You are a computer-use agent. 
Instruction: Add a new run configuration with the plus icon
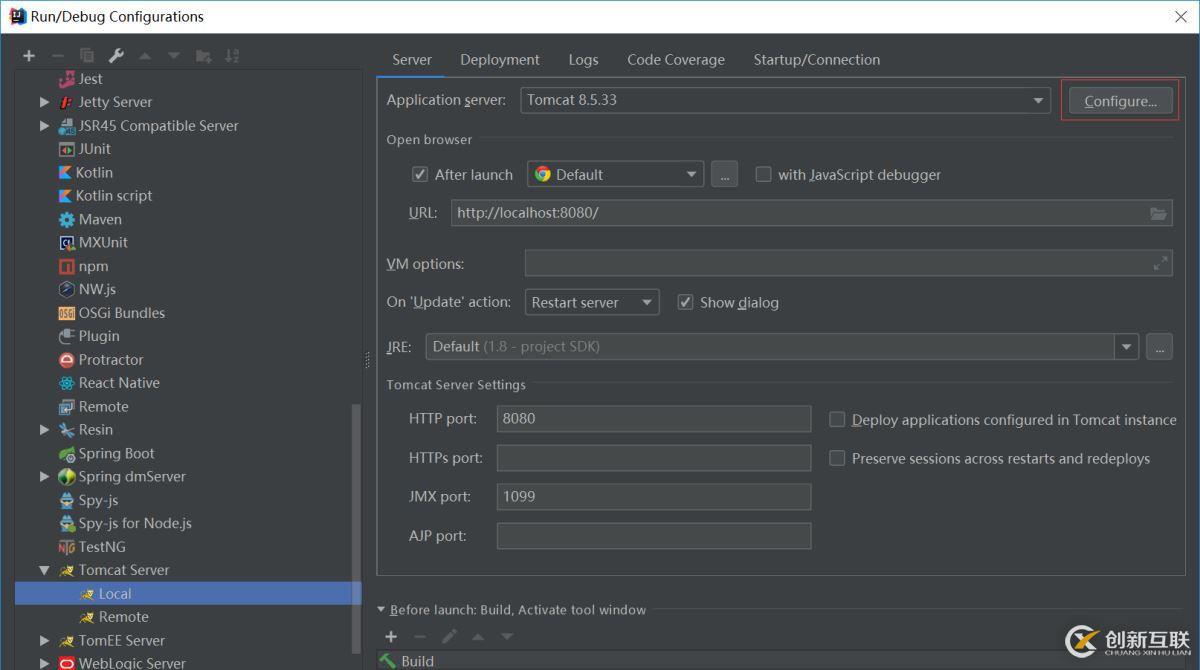tap(28, 55)
